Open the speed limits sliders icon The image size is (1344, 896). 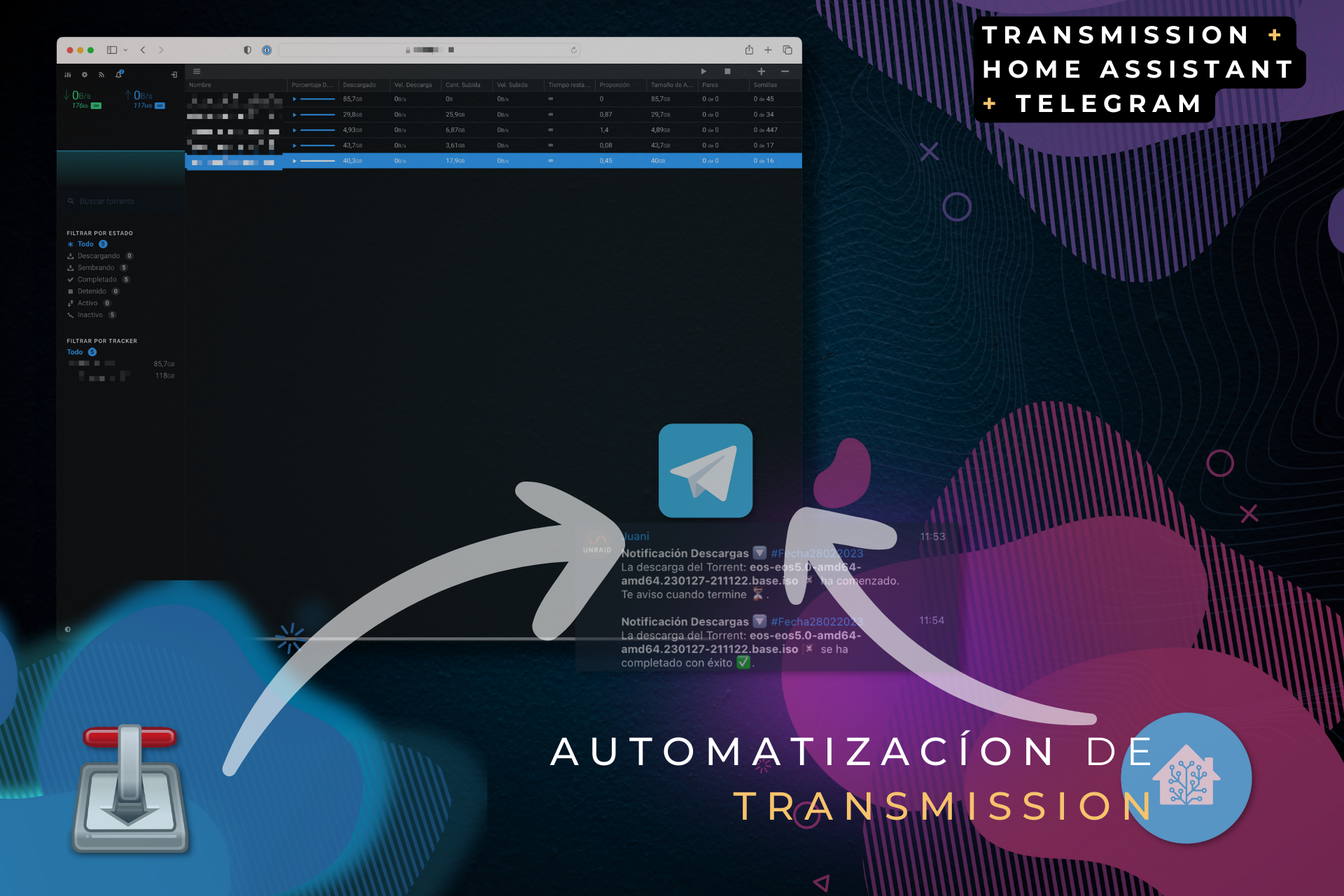click(68, 74)
